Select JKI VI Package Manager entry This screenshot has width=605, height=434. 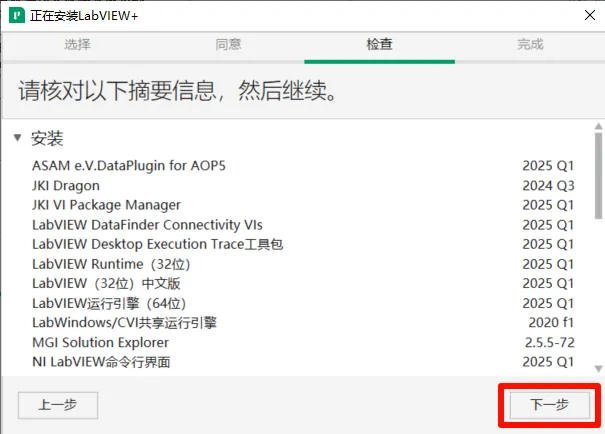click(x=303, y=205)
